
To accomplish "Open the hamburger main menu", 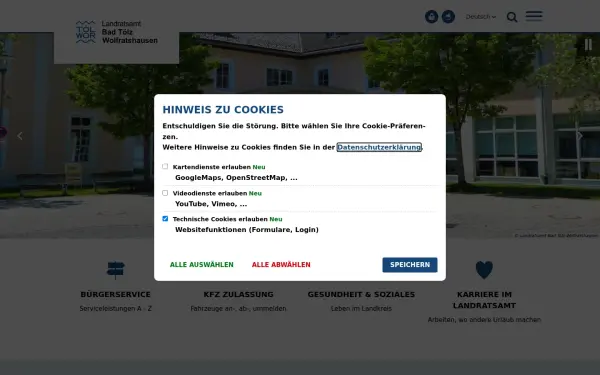I will pyautogui.click(x=534, y=16).
